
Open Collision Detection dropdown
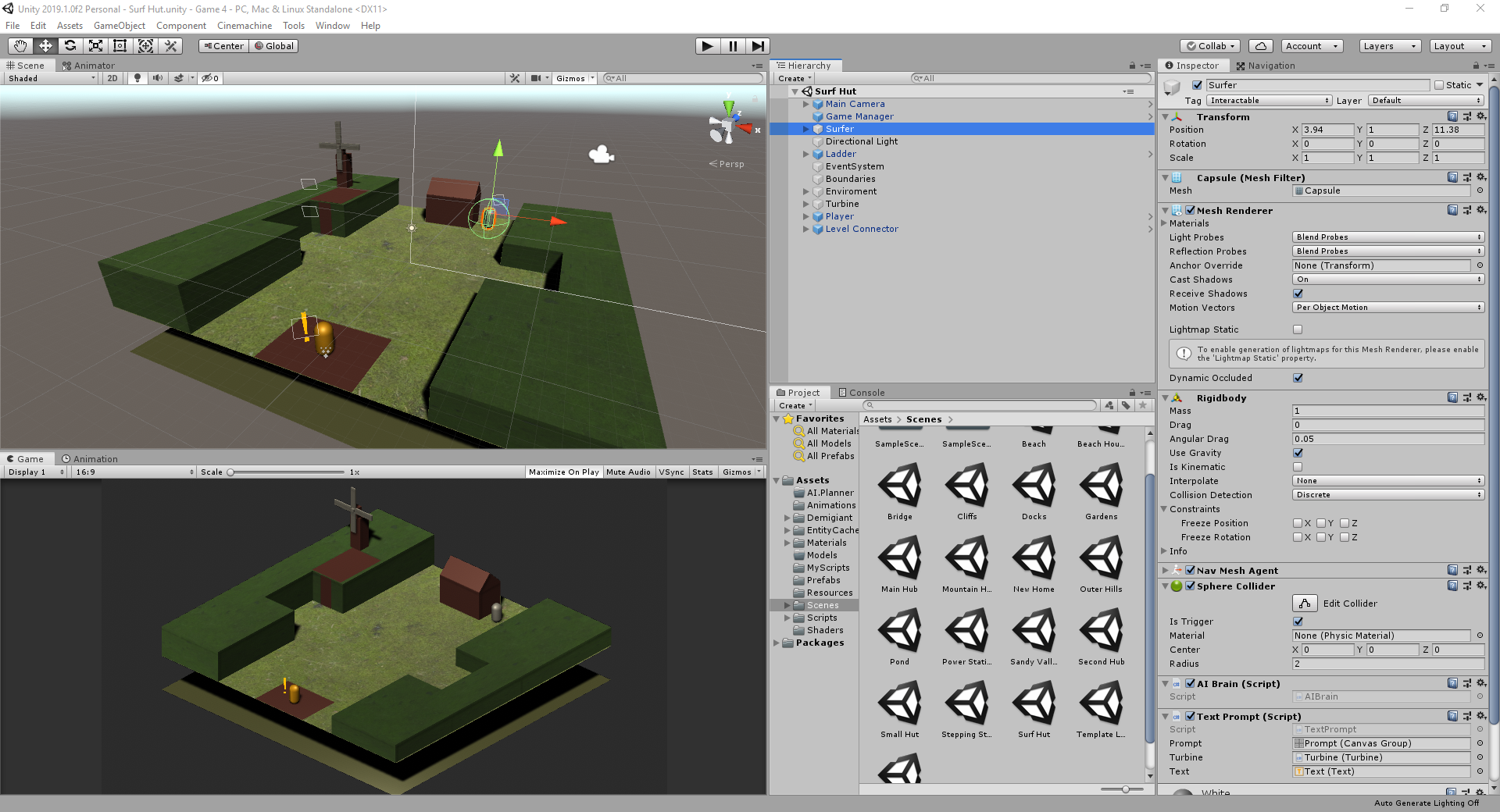click(x=1388, y=495)
